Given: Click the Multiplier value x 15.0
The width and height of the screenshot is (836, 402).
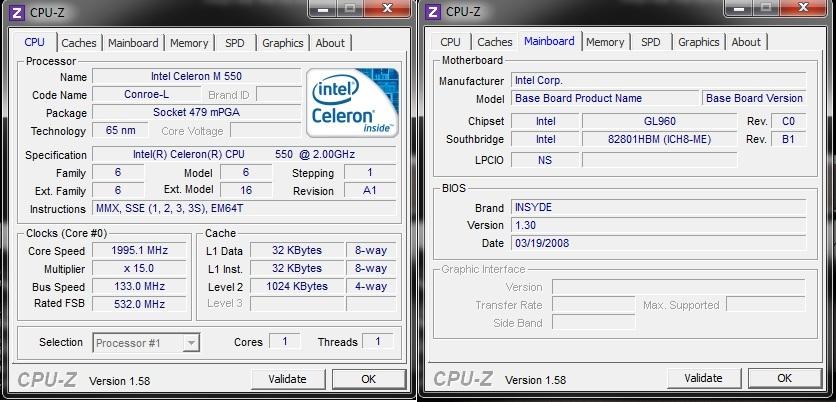Looking at the screenshot, I should click(139, 268).
